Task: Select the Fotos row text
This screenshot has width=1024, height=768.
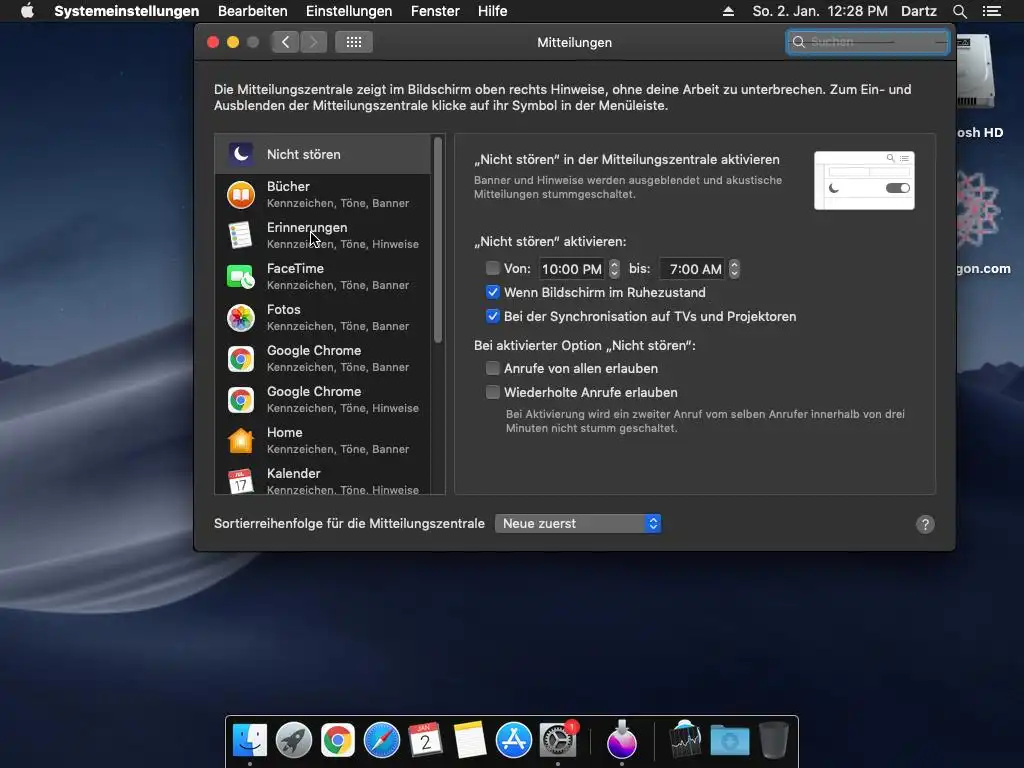Action: click(x=338, y=317)
